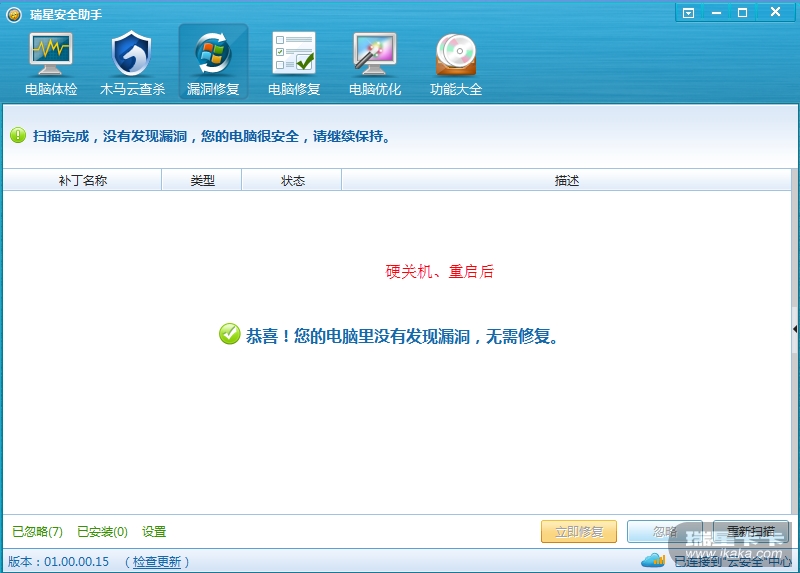Click the 描述 column header

pyautogui.click(x=566, y=180)
